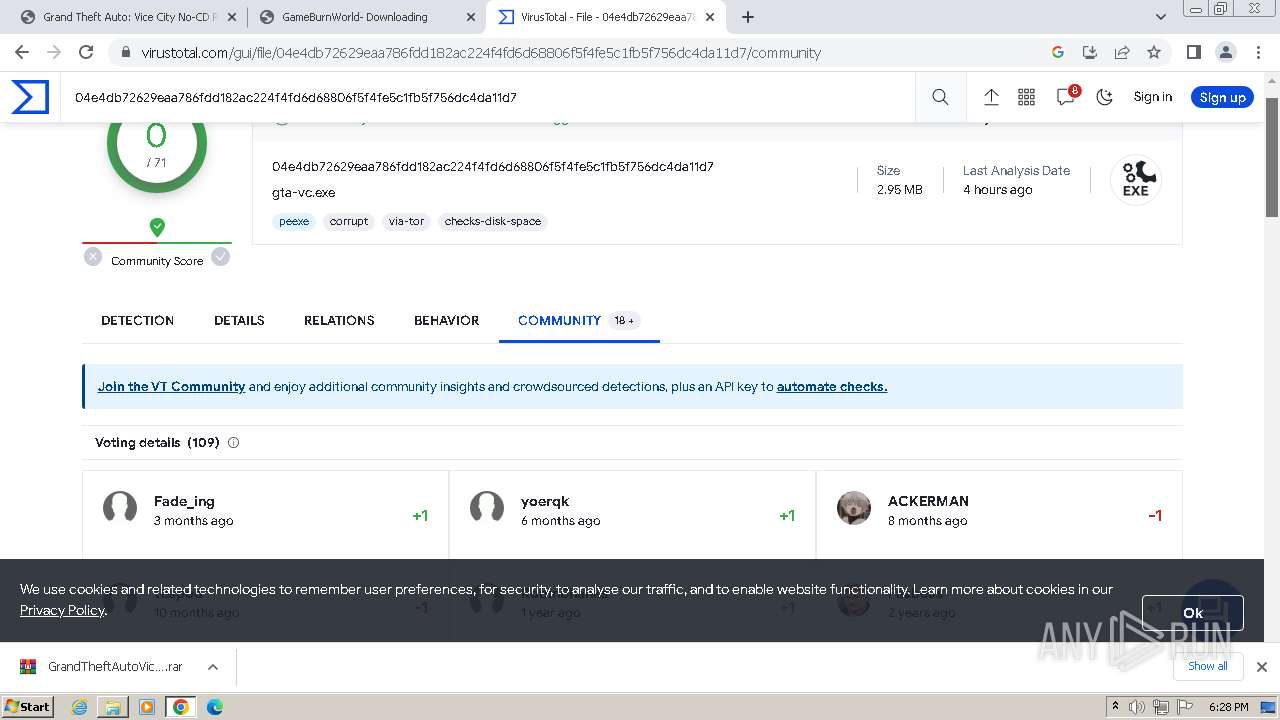Open the DETECTION tab
This screenshot has height=720, width=1280.
point(137,321)
